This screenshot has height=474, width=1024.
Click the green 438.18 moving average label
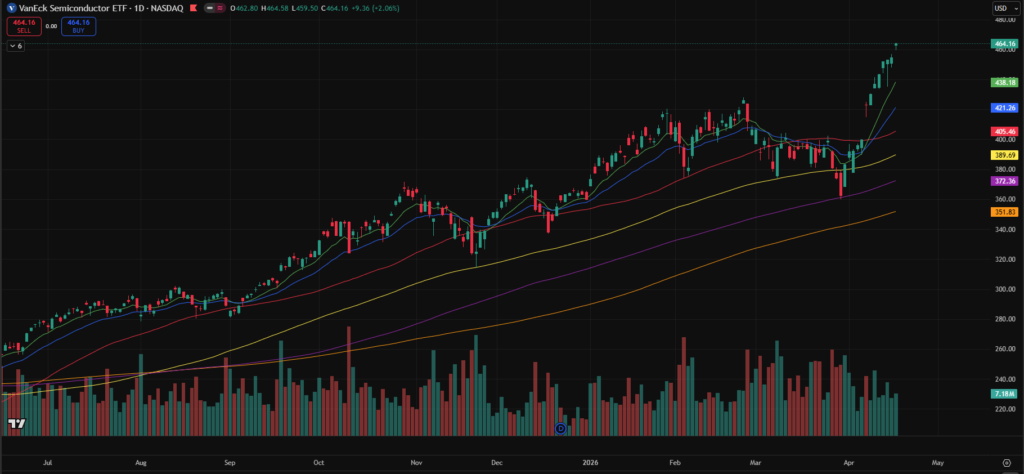tap(1004, 82)
